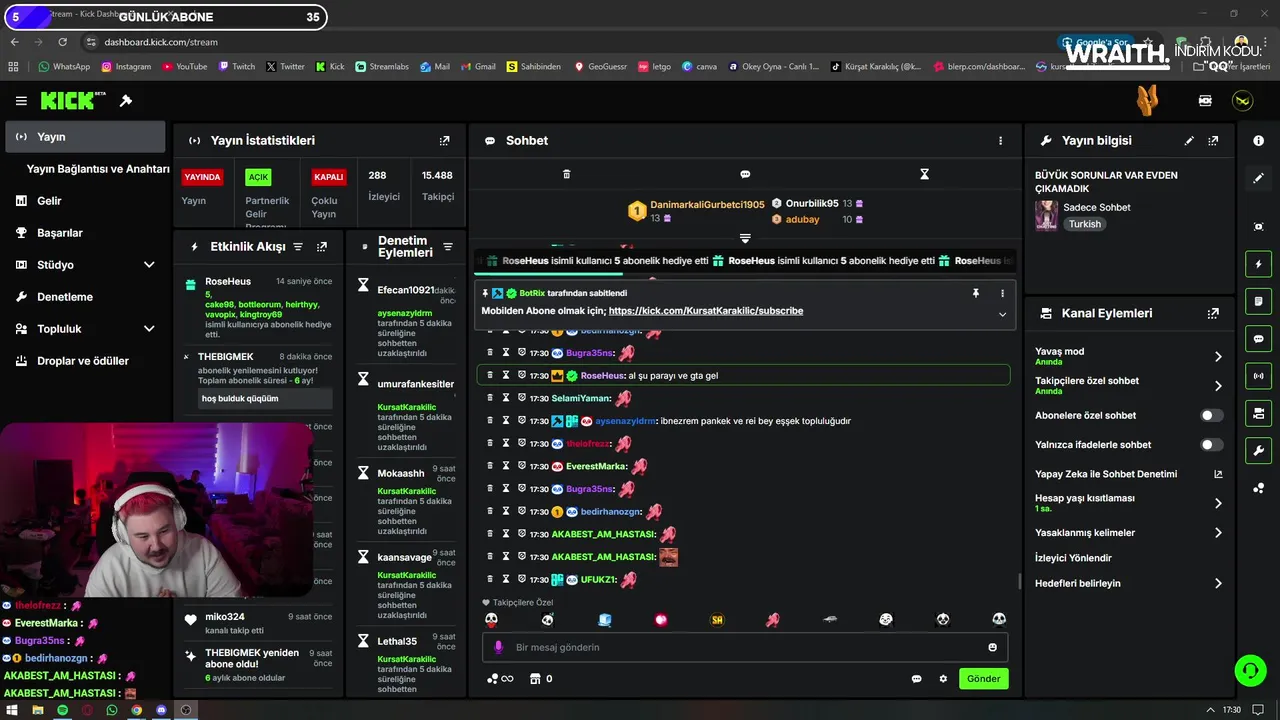Screen dimensions: 1280x720
Task: Edit stream info with pencil icon in Yayın bilgisi
Action: point(1189,141)
